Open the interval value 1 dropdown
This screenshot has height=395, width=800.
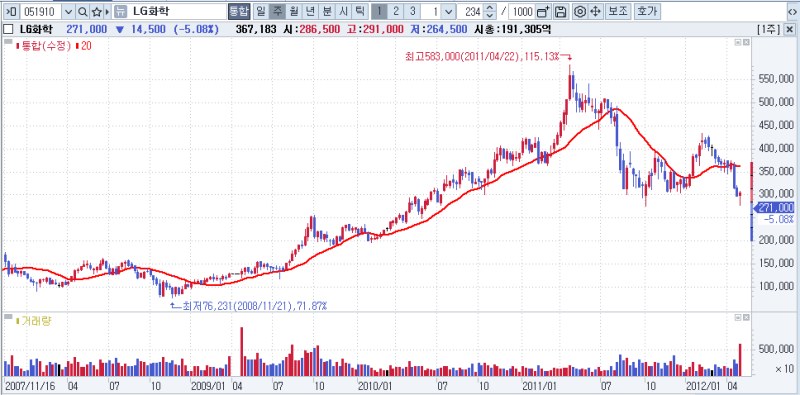click(448, 12)
